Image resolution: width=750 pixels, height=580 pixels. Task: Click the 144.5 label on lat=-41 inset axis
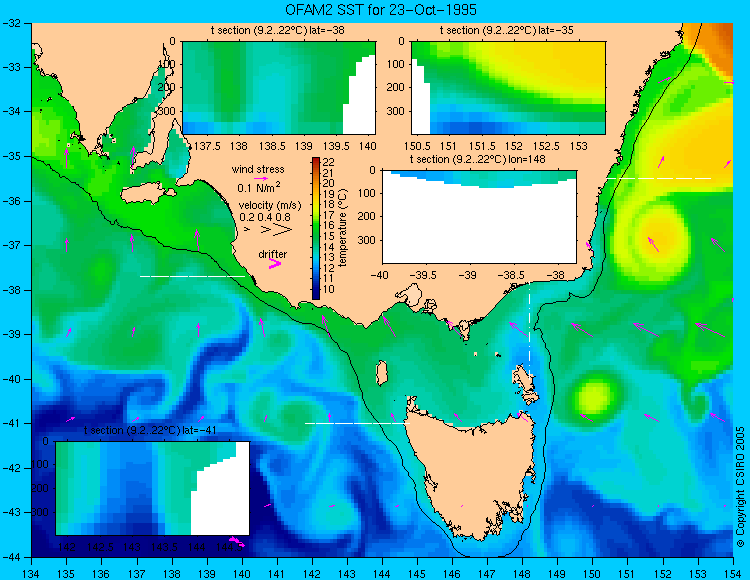coord(229,547)
